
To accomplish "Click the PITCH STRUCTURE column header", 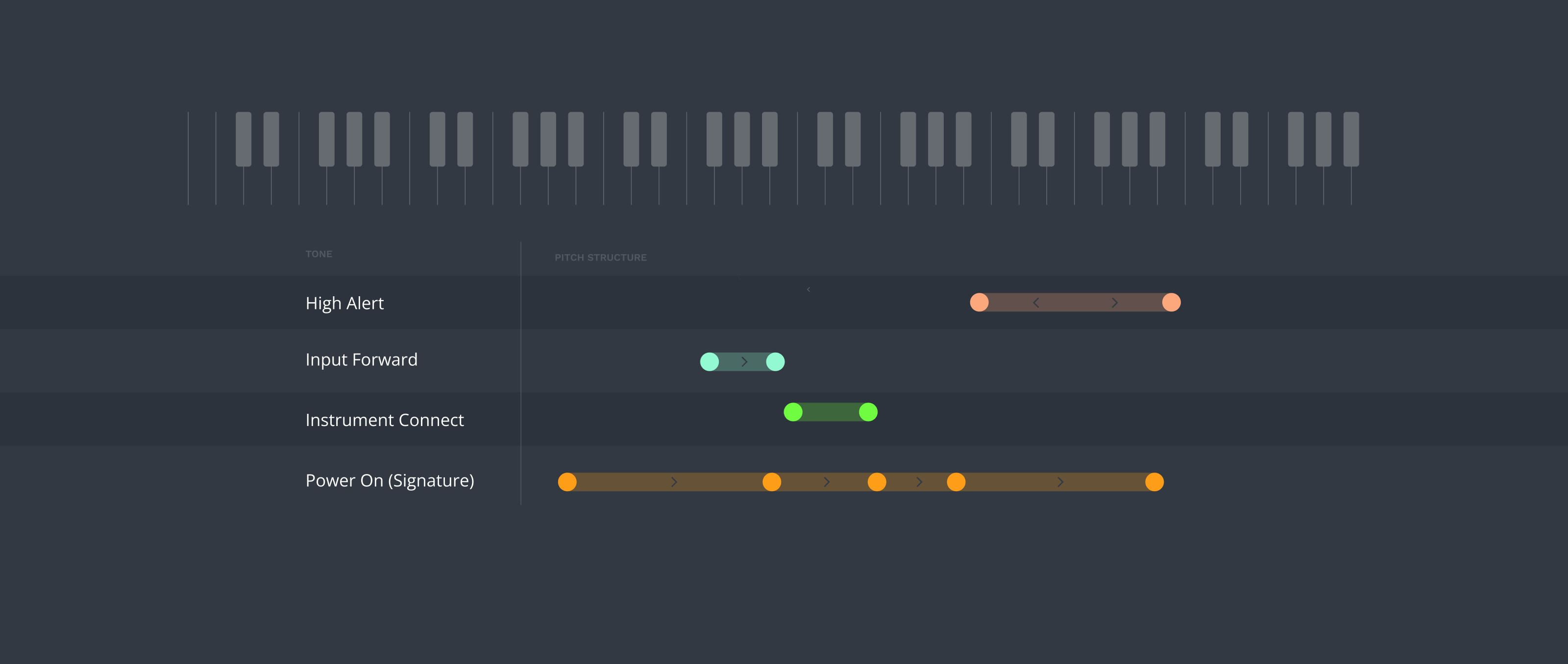I will tap(600, 258).
